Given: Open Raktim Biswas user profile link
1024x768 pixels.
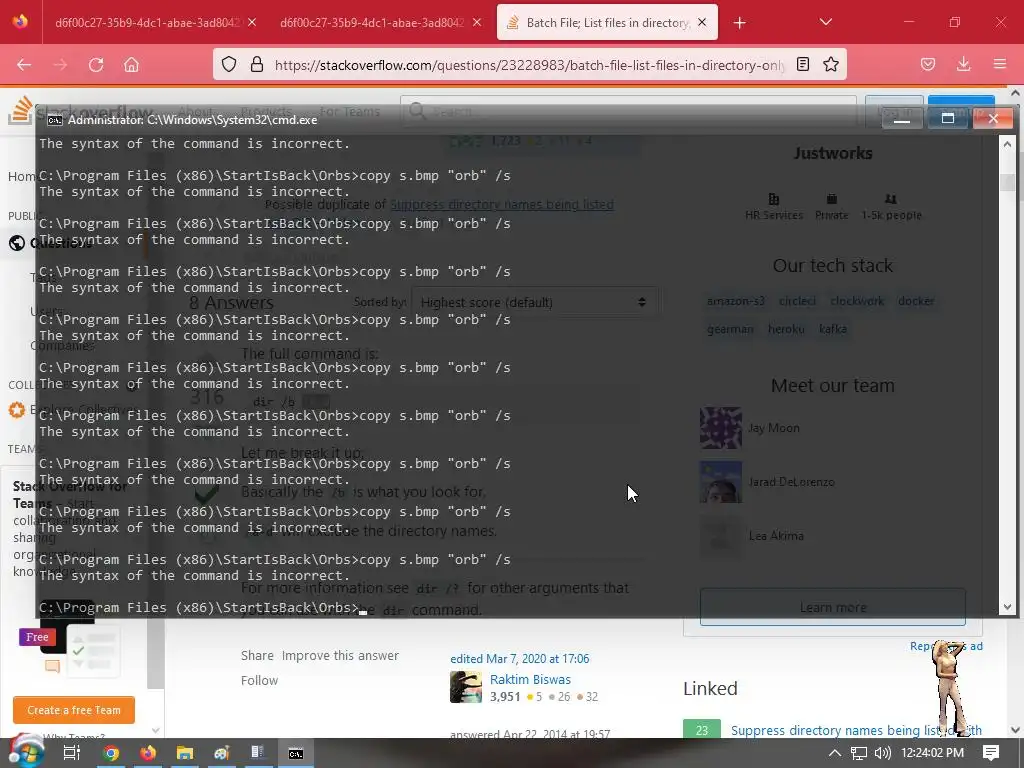Looking at the screenshot, I should click(x=530, y=680).
